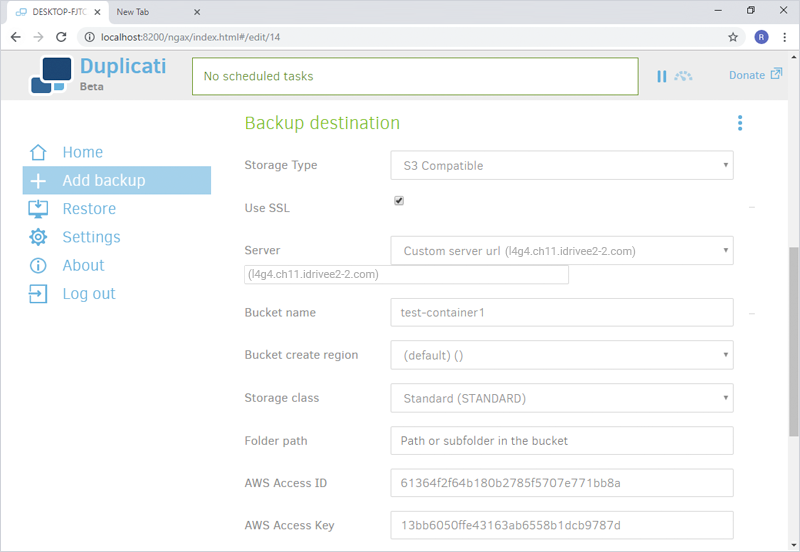The width and height of the screenshot is (800, 552).
Task: Click the Storage class label
Action: click(282, 398)
